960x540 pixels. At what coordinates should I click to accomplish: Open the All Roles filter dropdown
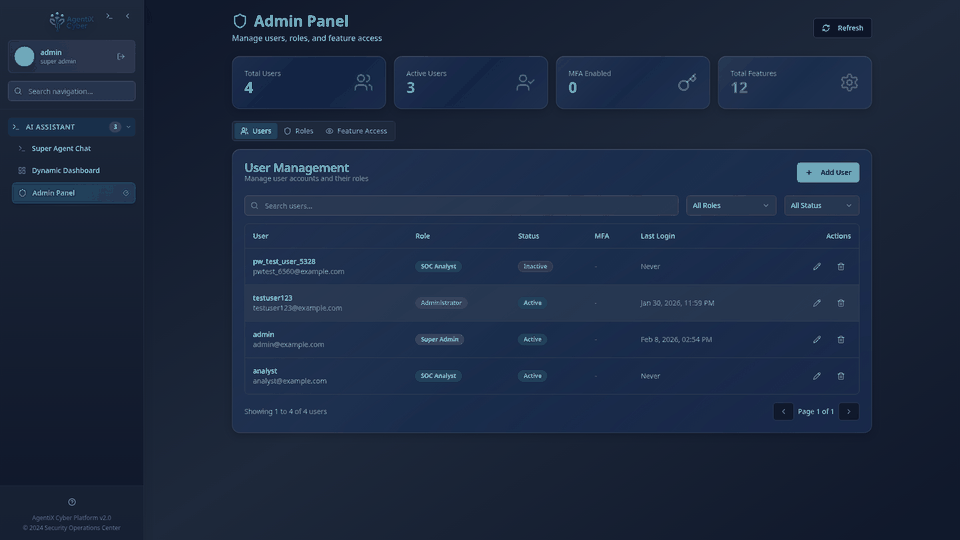pyautogui.click(x=730, y=206)
